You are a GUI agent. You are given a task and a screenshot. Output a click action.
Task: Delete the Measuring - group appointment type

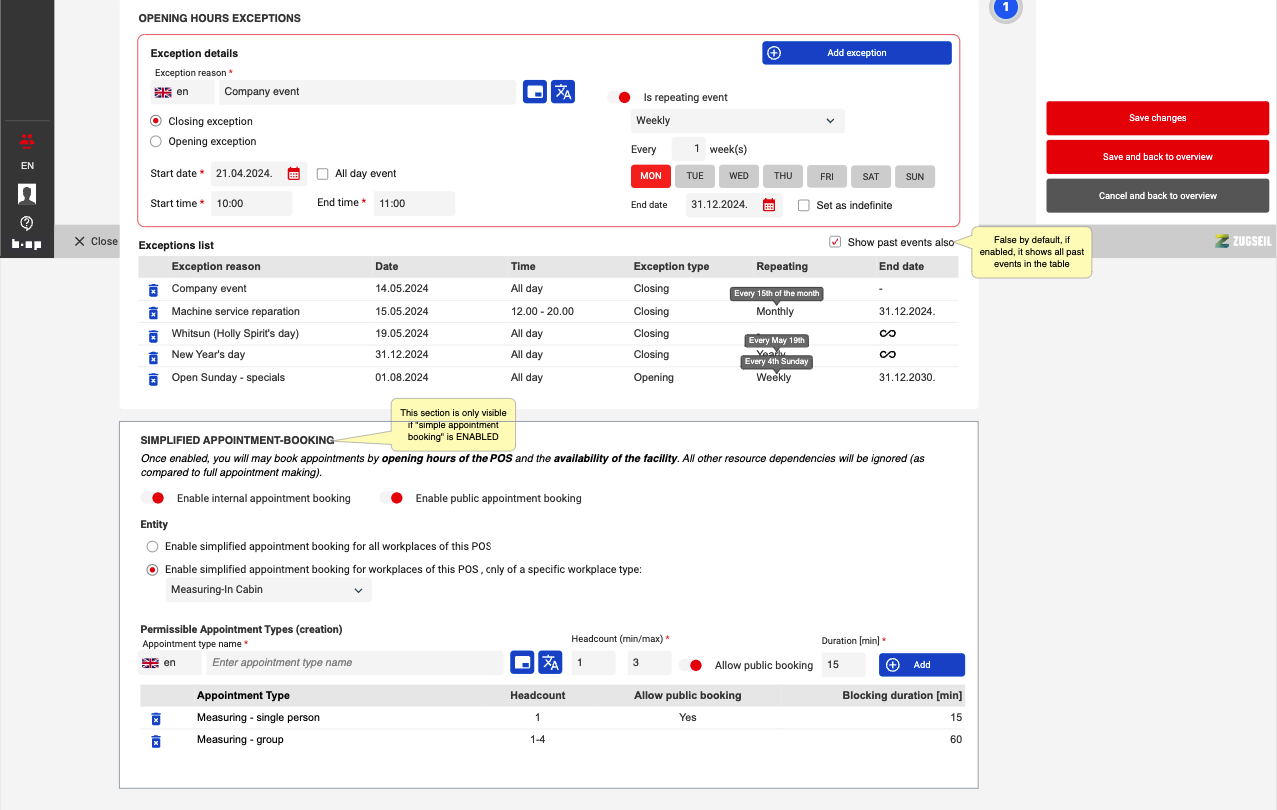tap(155, 741)
